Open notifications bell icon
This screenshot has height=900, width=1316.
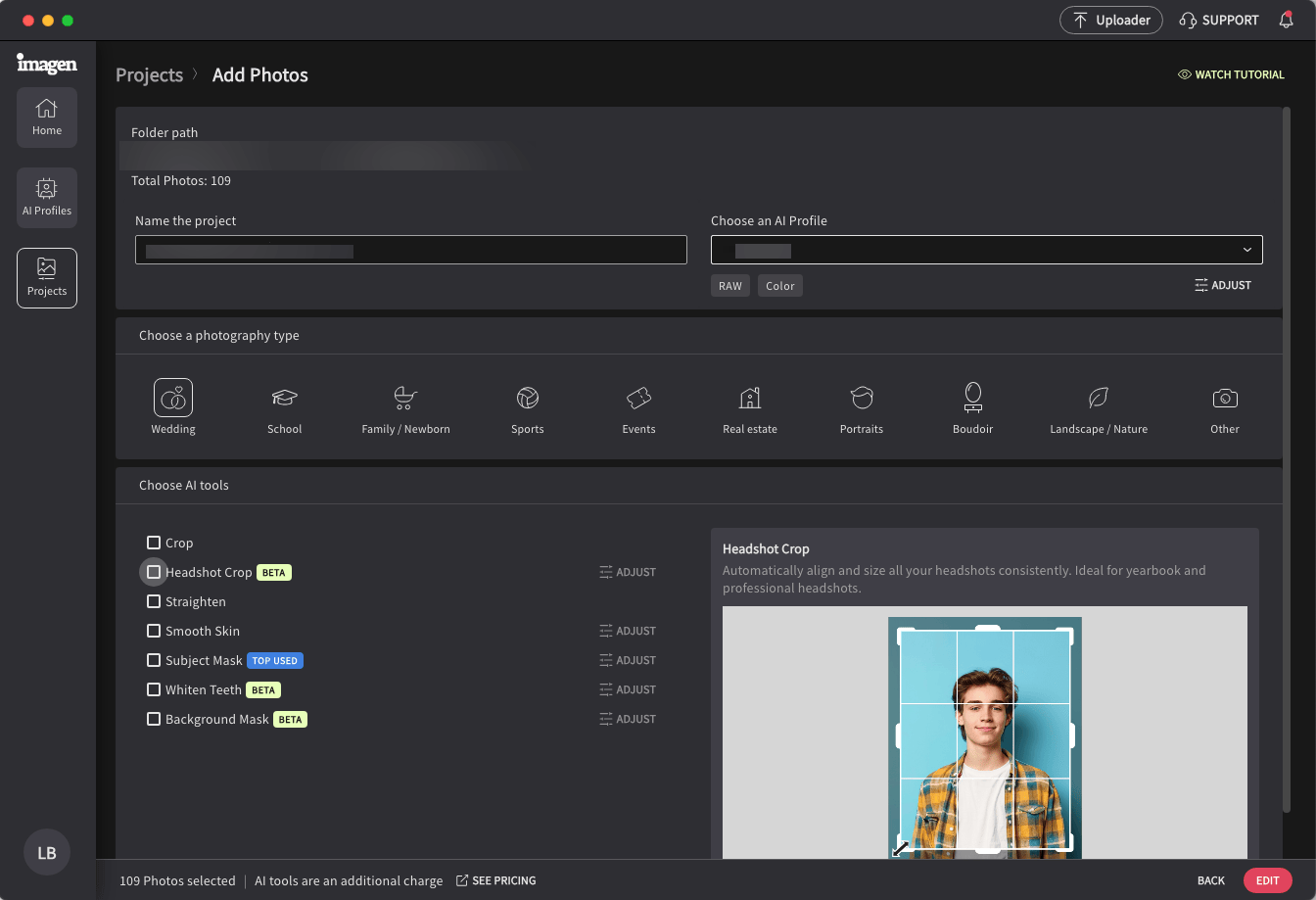1287,21
